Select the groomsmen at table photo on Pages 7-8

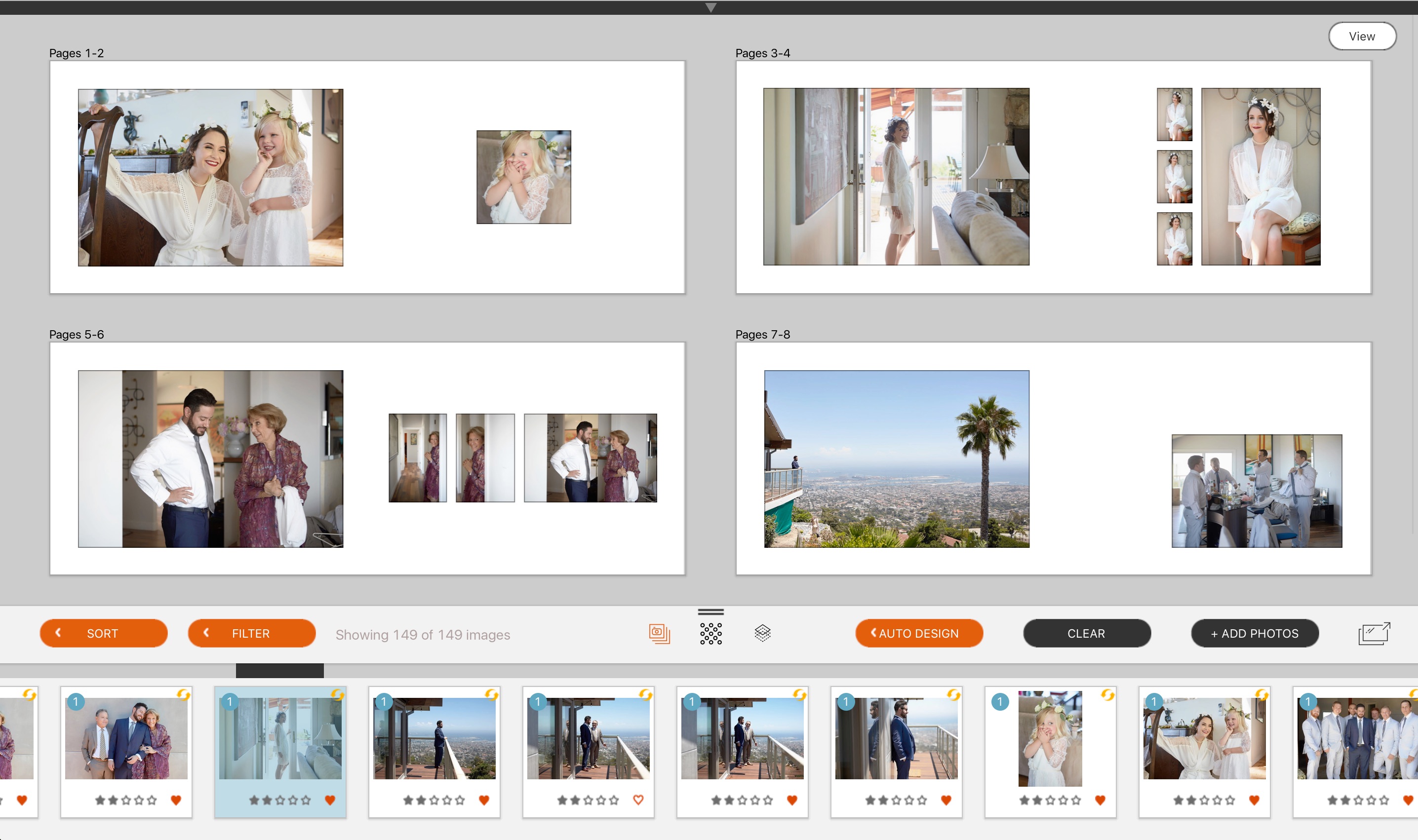(1257, 491)
